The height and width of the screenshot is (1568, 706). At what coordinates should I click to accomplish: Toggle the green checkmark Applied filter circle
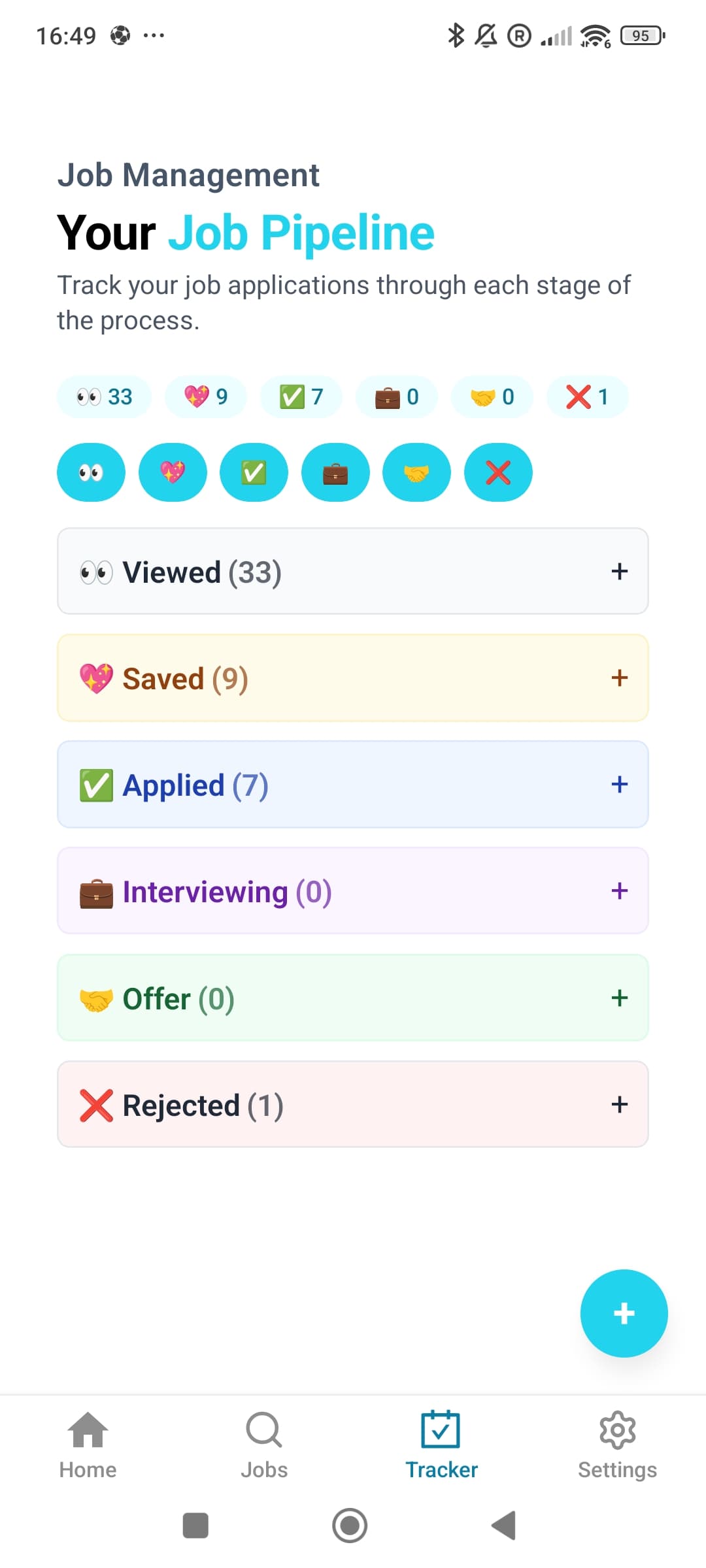[254, 472]
